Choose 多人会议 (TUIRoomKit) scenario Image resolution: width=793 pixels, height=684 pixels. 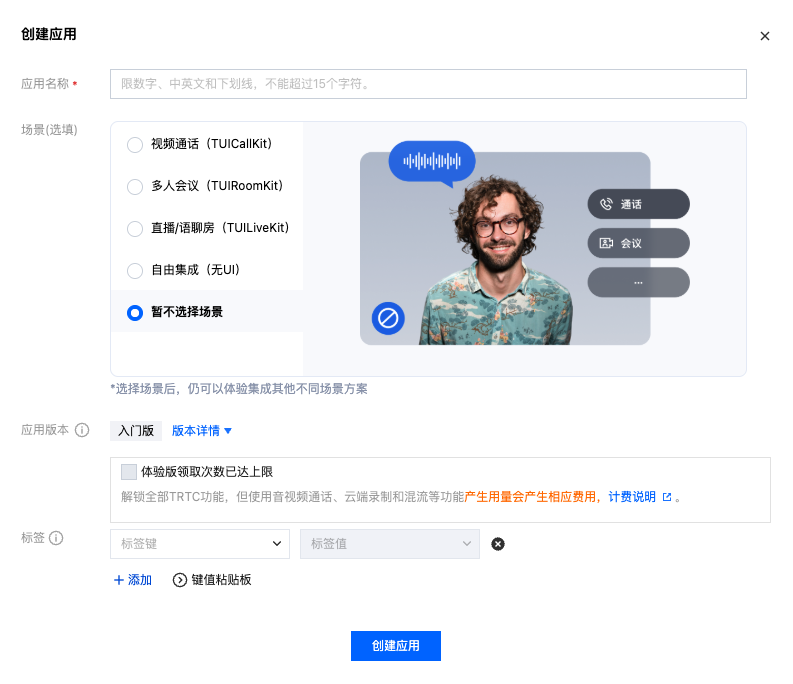click(135, 187)
